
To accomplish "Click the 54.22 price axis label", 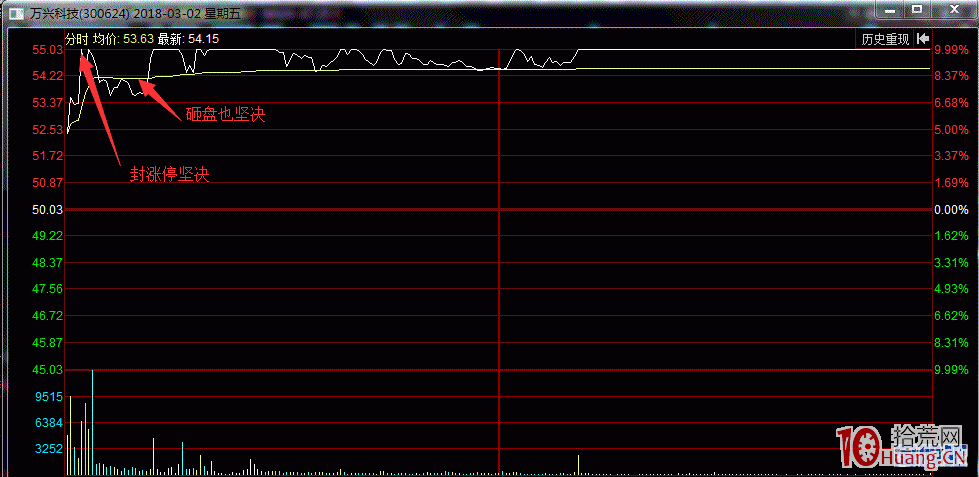I will (x=48, y=76).
